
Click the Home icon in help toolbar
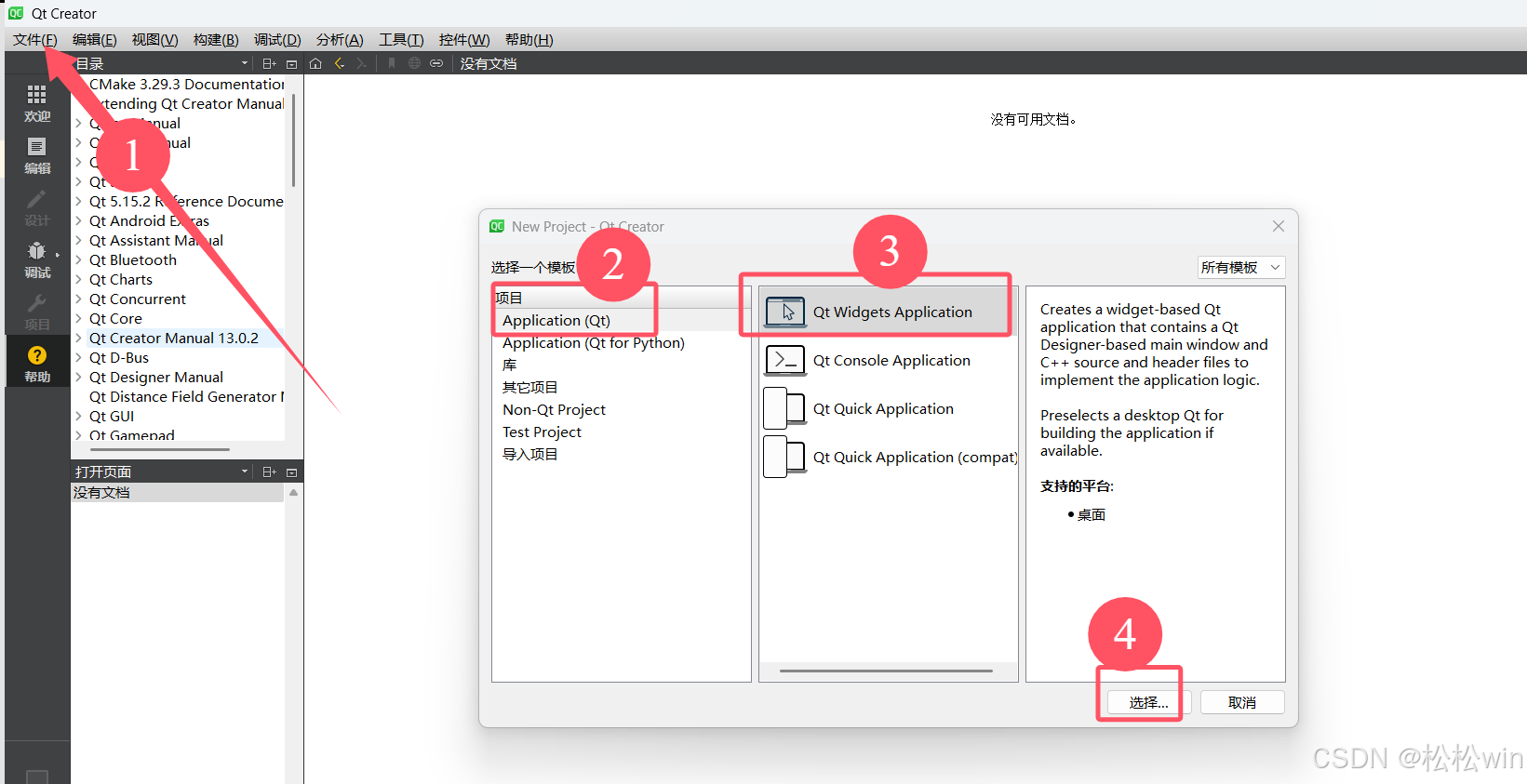[315, 63]
